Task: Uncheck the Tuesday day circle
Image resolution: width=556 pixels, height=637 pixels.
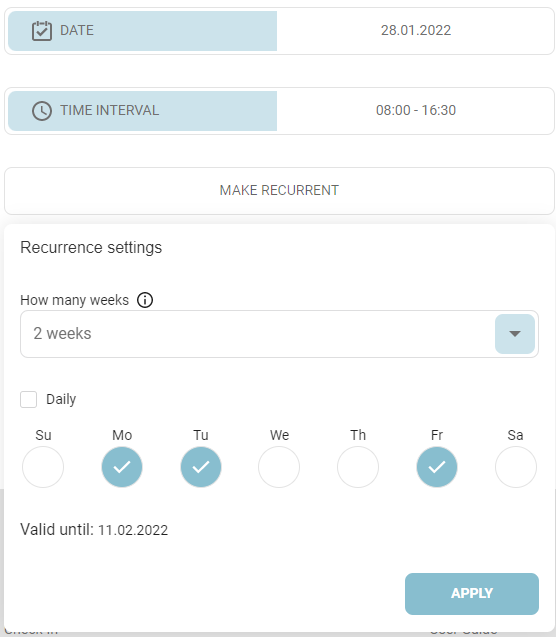Action: pyautogui.click(x=201, y=467)
